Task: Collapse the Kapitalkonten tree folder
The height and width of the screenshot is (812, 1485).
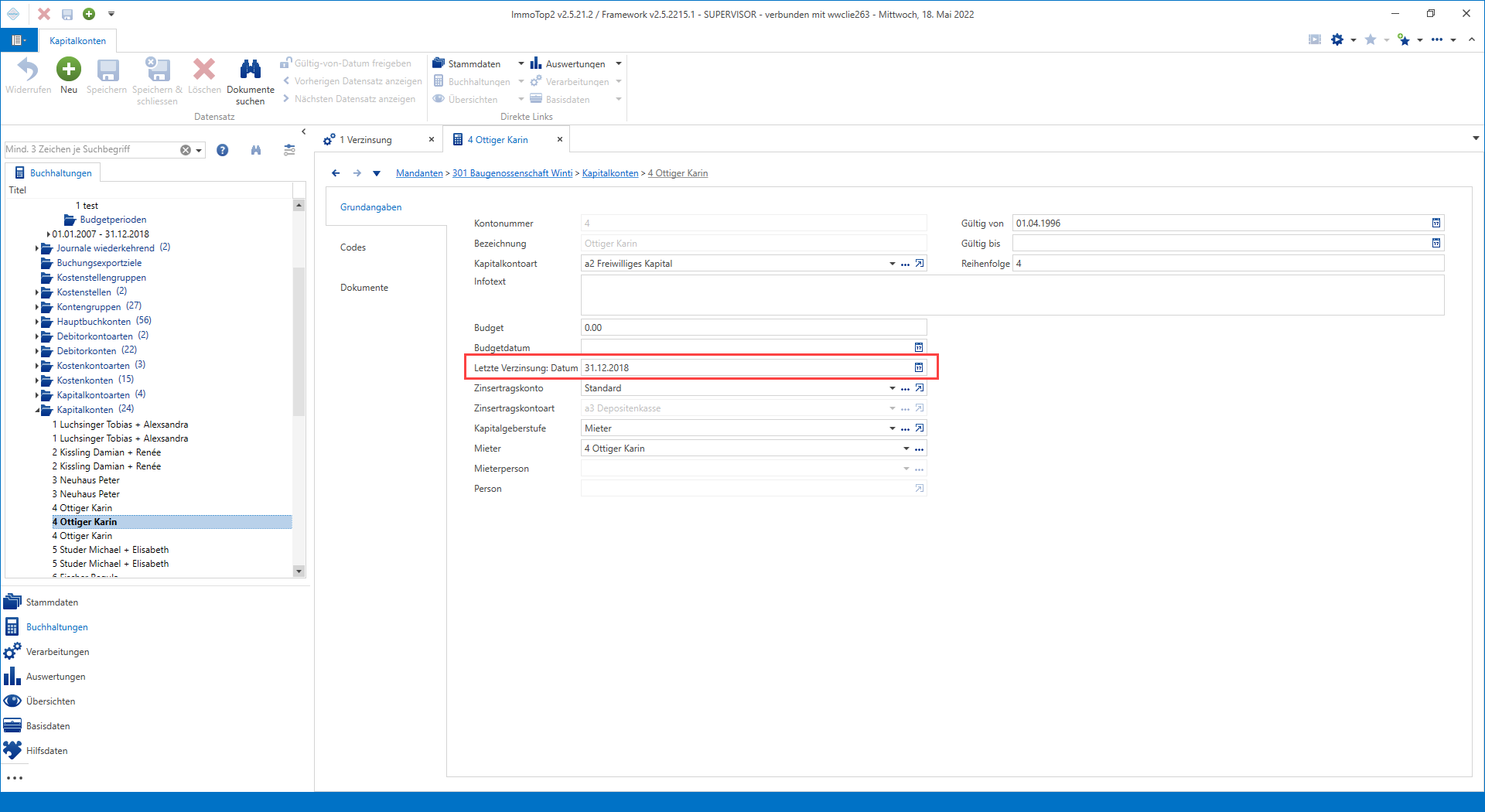Action: point(37,411)
